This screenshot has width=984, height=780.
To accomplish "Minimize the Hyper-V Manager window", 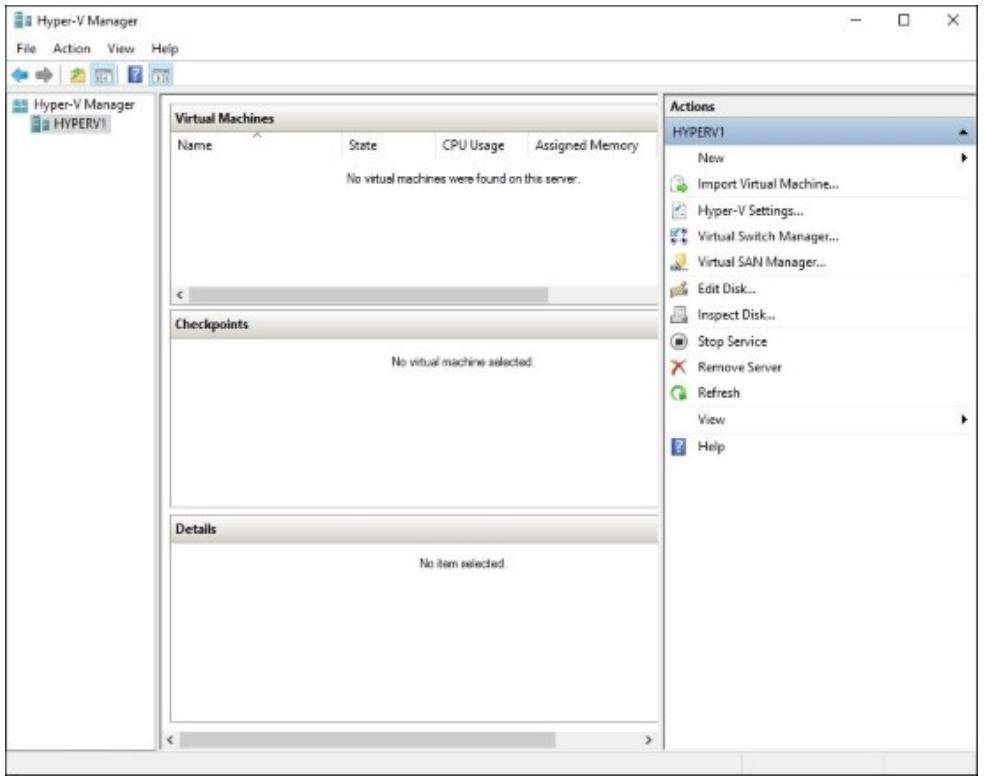I will pos(856,21).
